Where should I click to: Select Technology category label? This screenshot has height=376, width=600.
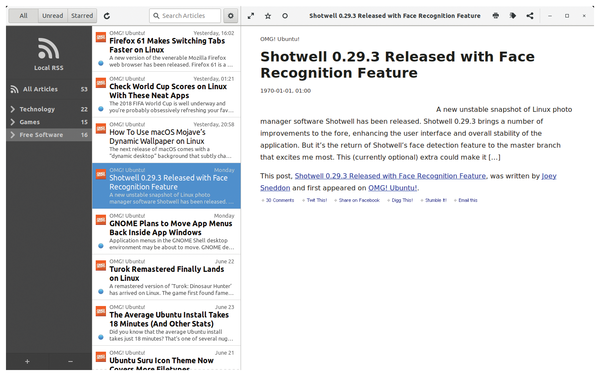pos(37,109)
